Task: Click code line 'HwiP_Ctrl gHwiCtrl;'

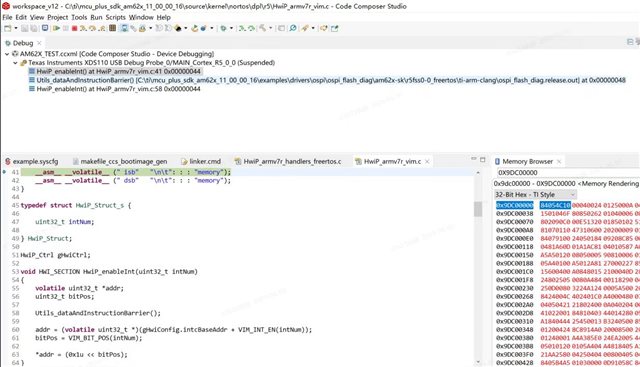Action: [x=56, y=255]
